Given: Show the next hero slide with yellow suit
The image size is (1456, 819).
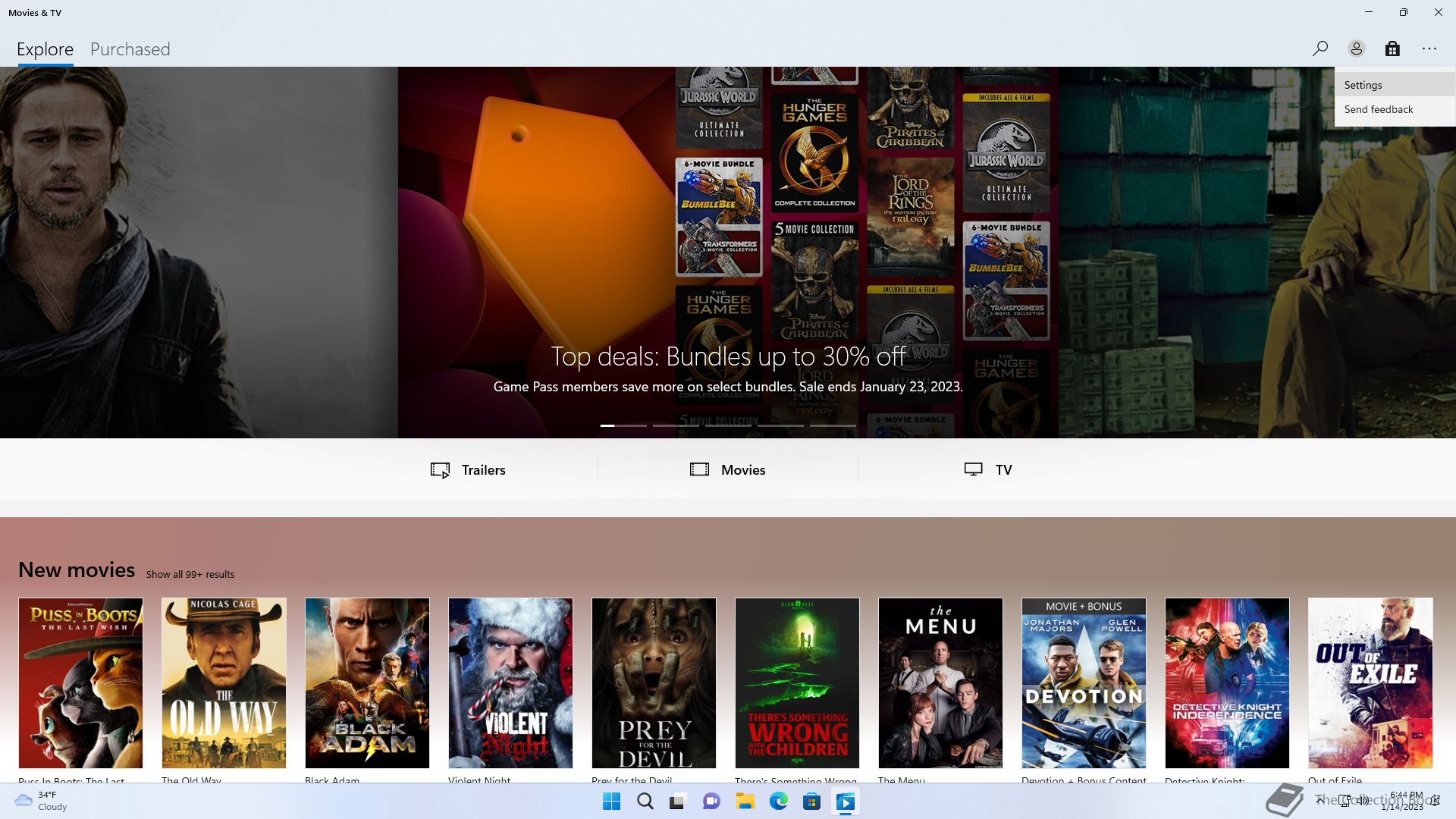Looking at the screenshot, I should click(1257, 253).
